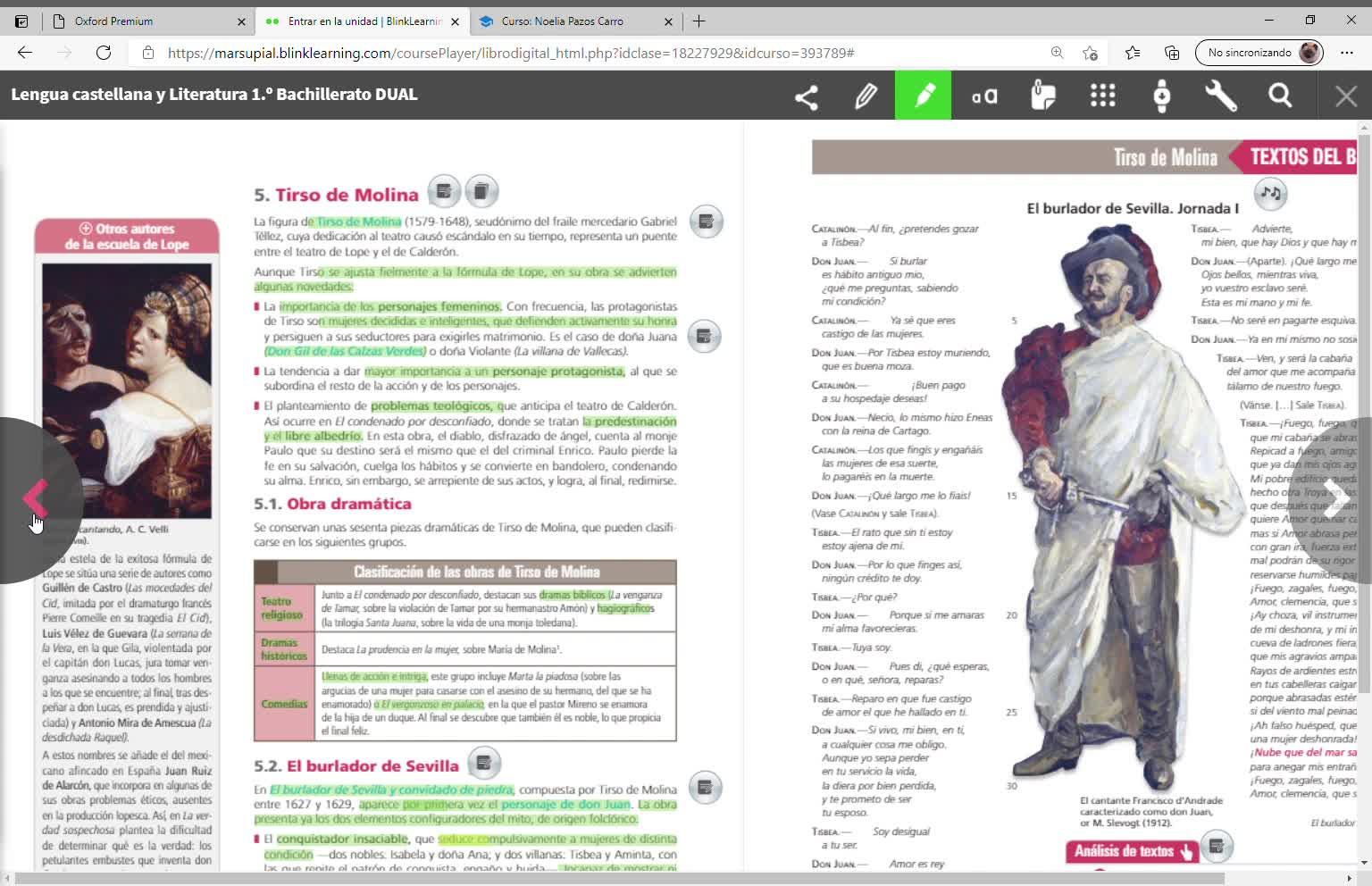The height and width of the screenshot is (886, 1372).
Task: Toggle the green highlighter tool
Action: tap(924, 95)
